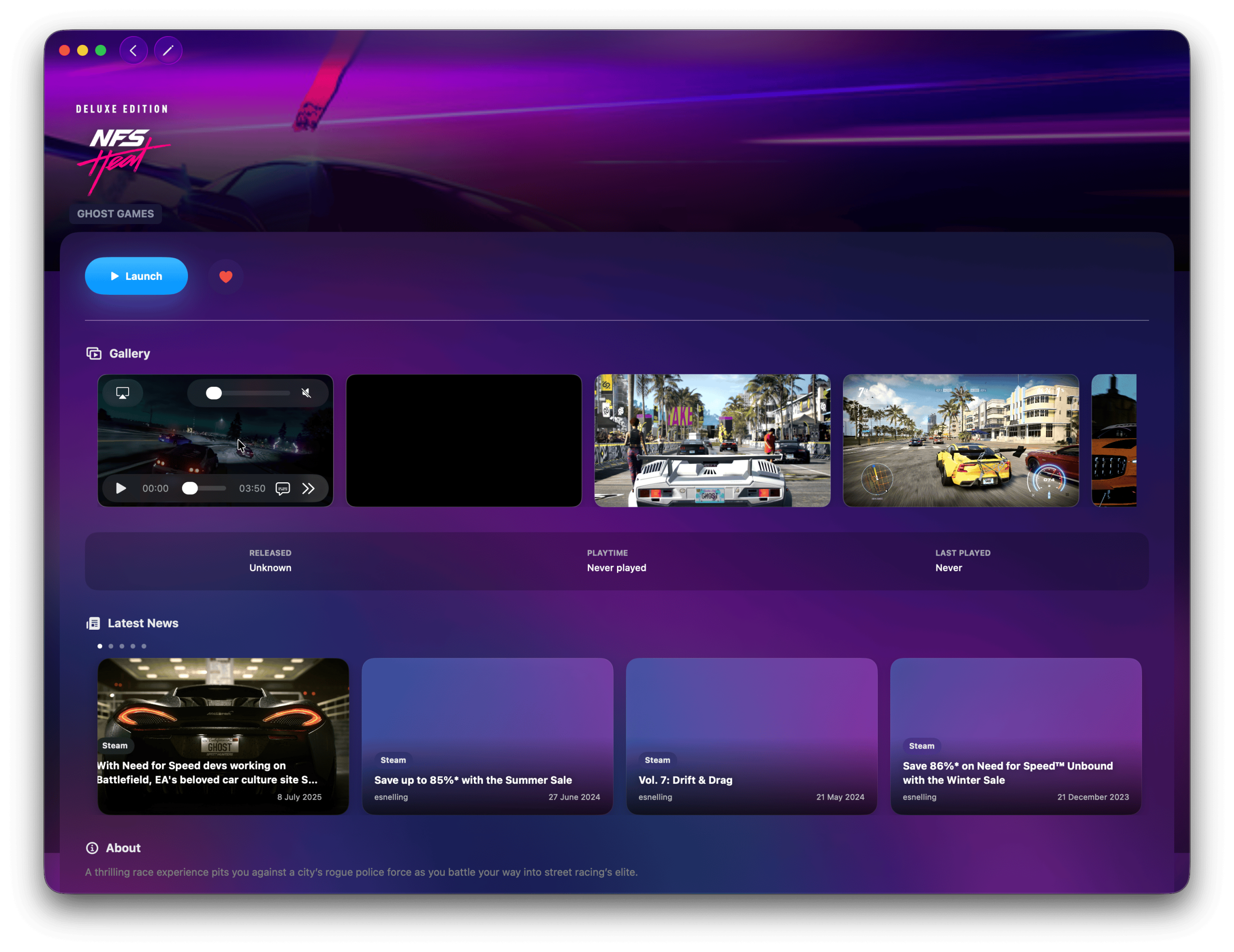Click the black empty gallery thumbnail
The width and height of the screenshot is (1234, 952).
[463, 440]
